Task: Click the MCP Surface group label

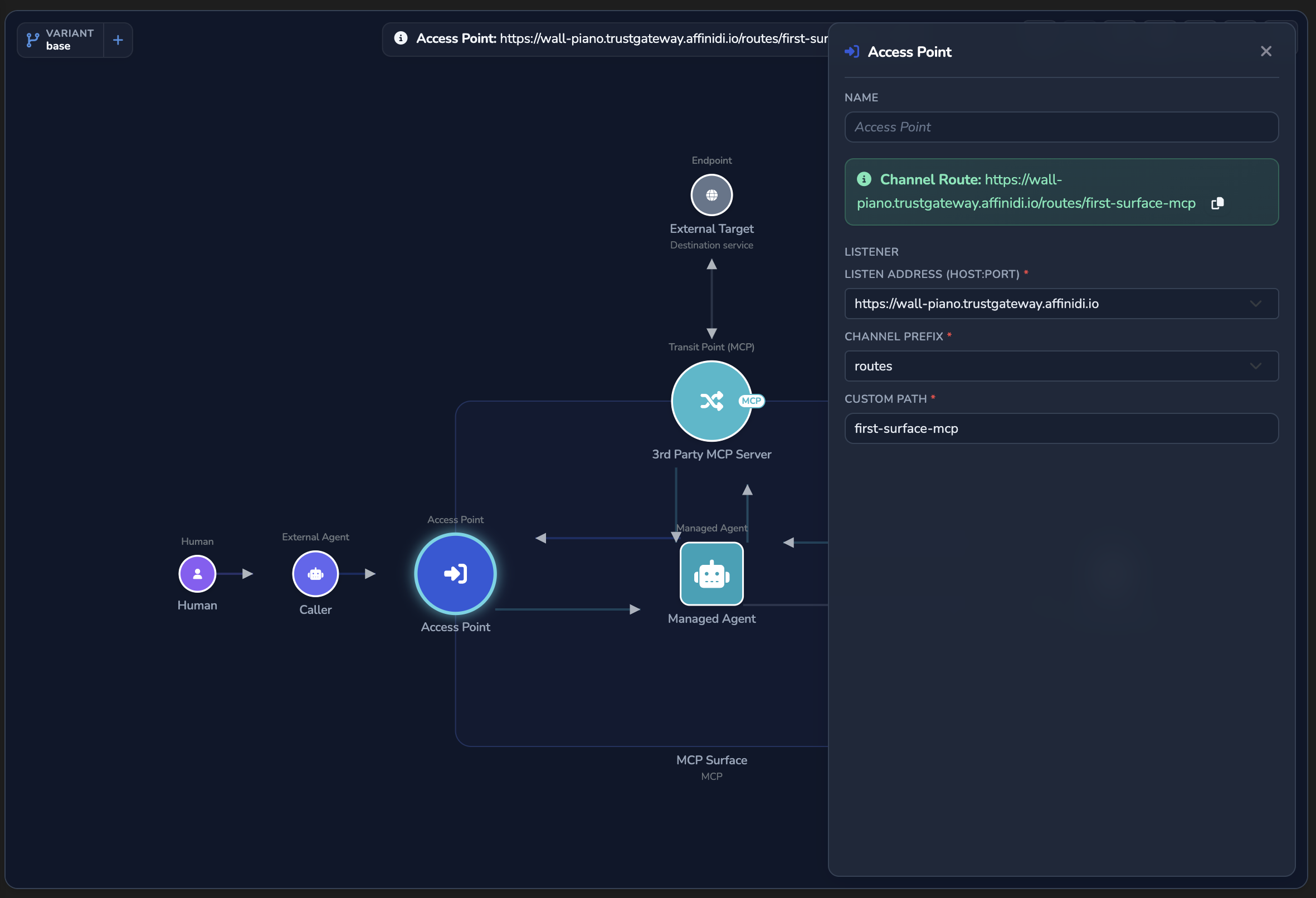Action: (x=711, y=760)
